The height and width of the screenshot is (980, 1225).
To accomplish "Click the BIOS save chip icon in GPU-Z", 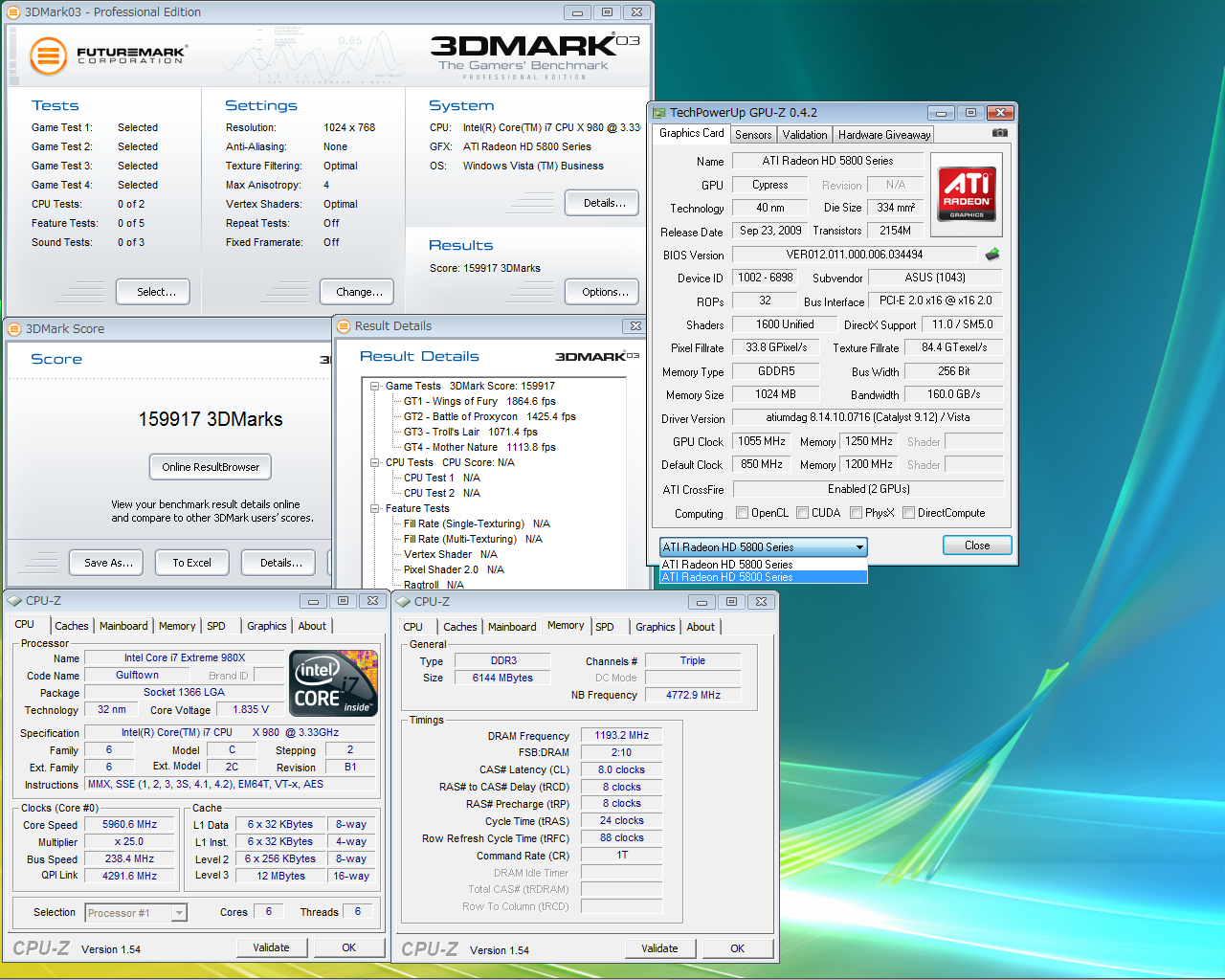I will coord(992,254).
